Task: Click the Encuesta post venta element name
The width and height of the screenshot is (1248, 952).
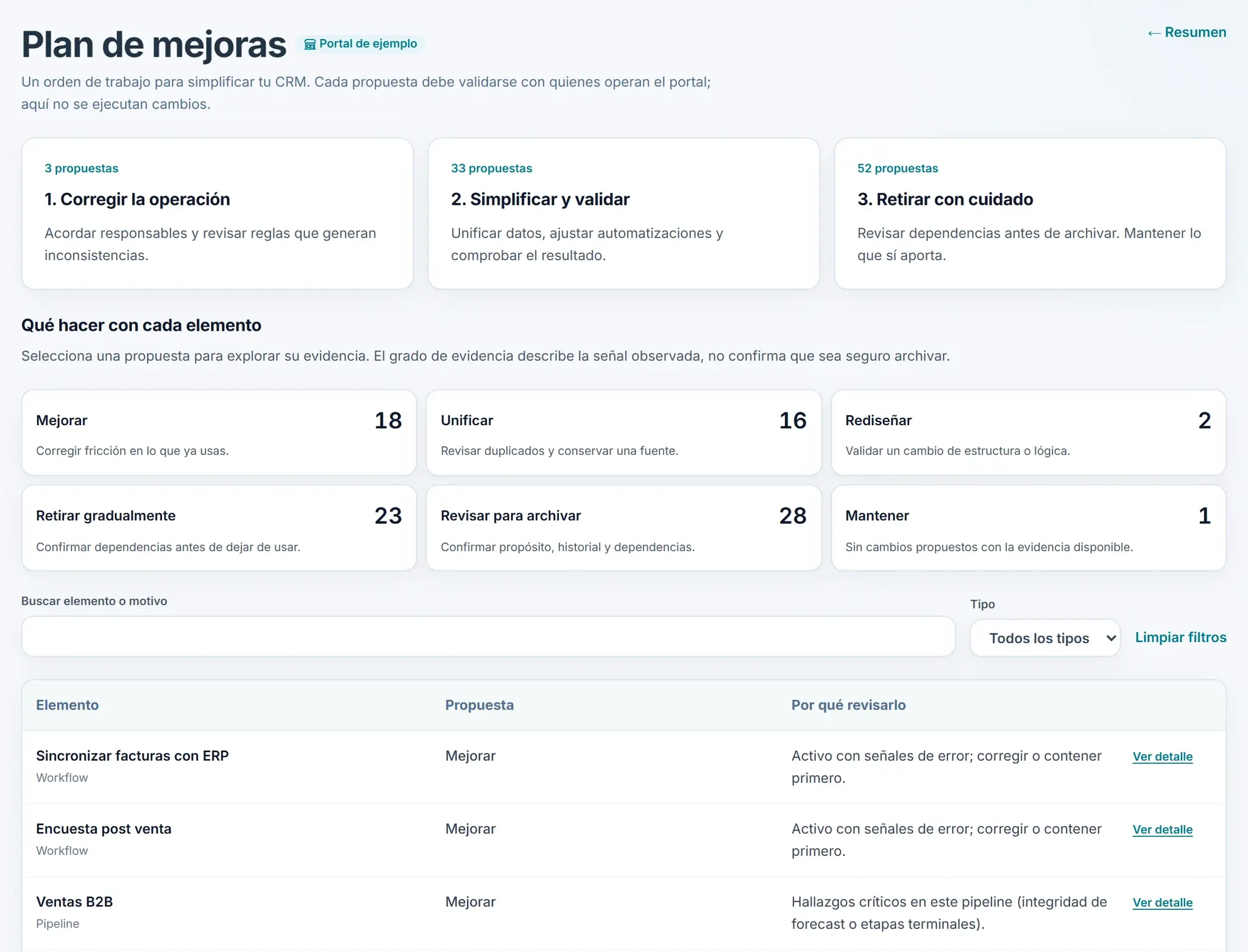Action: tap(104, 829)
